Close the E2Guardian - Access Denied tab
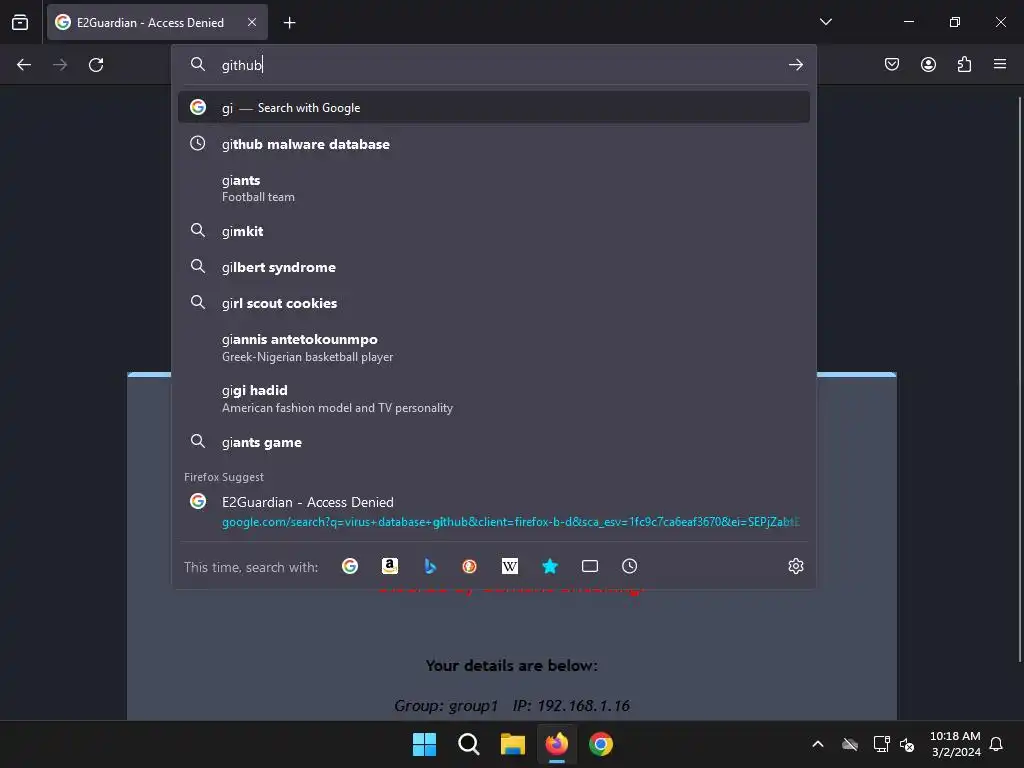This screenshot has height=768, width=1024. point(252,22)
